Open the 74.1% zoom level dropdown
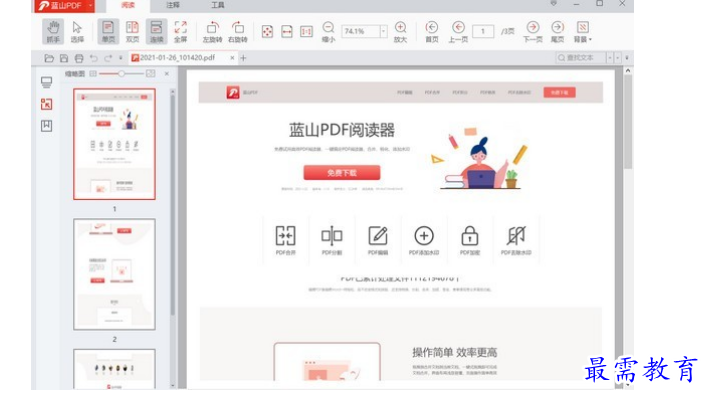This screenshot has height=401, width=706. click(x=384, y=32)
